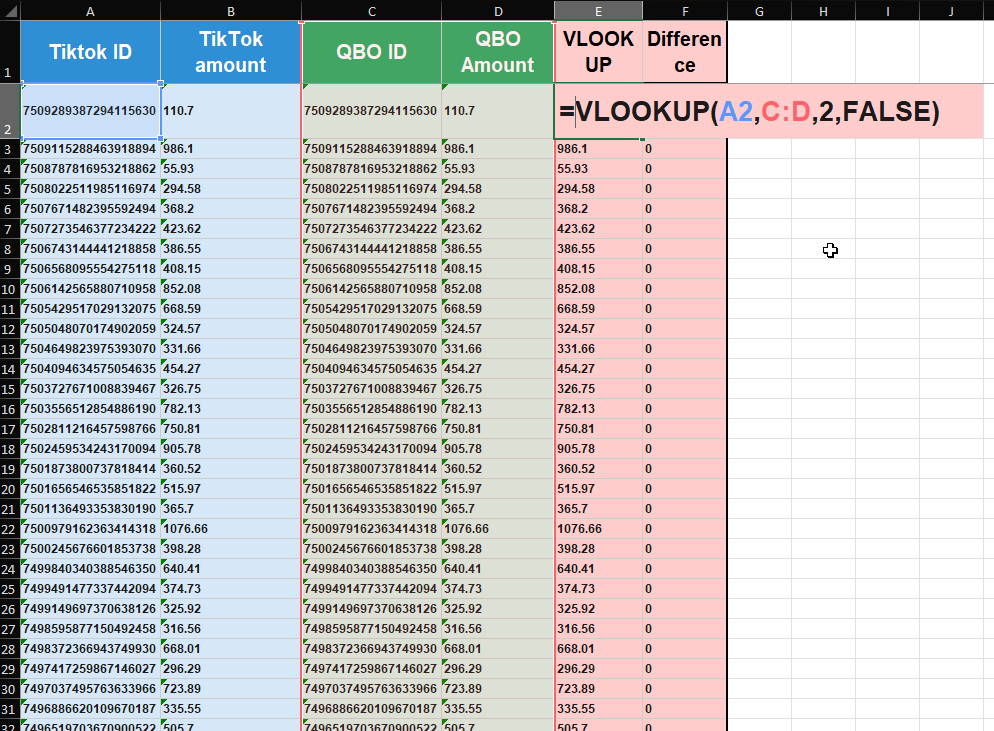This screenshot has width=994, height=731.
Task: Click the Difference header cell
Action: click(x=684, y=52)
